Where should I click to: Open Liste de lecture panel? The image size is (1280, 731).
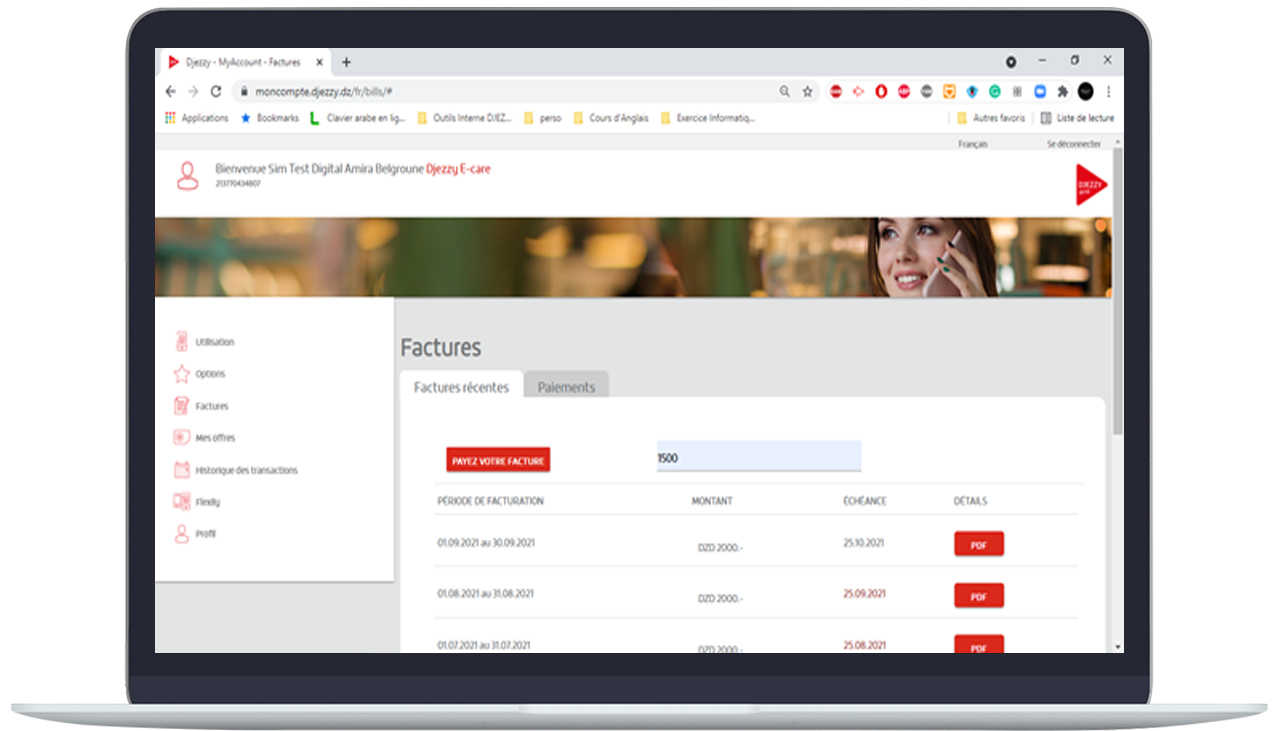(1077, 118)
